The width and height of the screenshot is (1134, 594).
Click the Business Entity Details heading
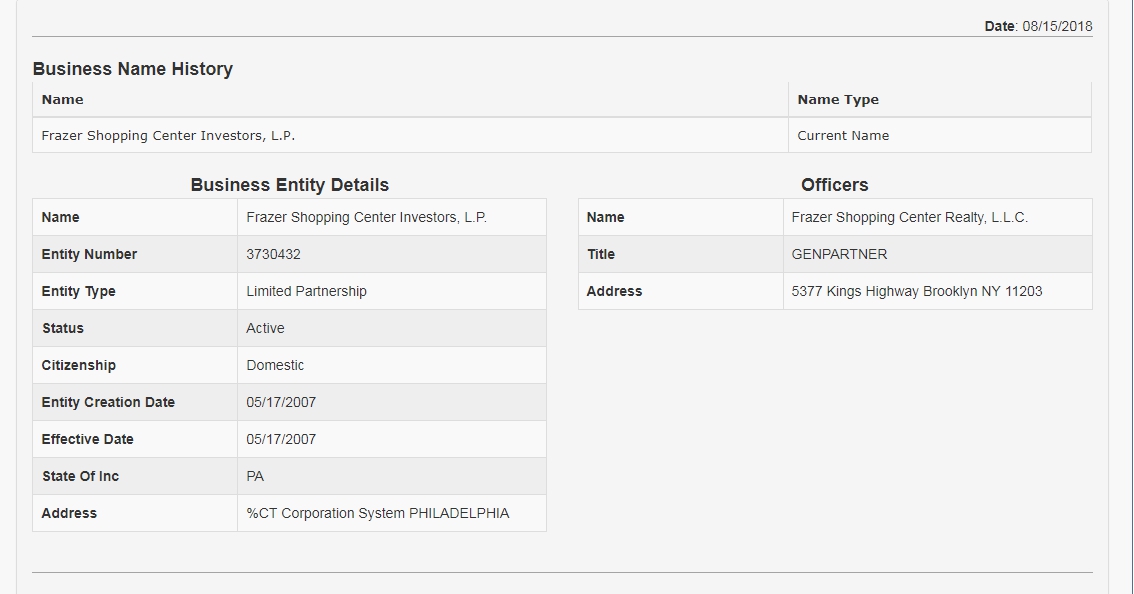pos(289,184)
